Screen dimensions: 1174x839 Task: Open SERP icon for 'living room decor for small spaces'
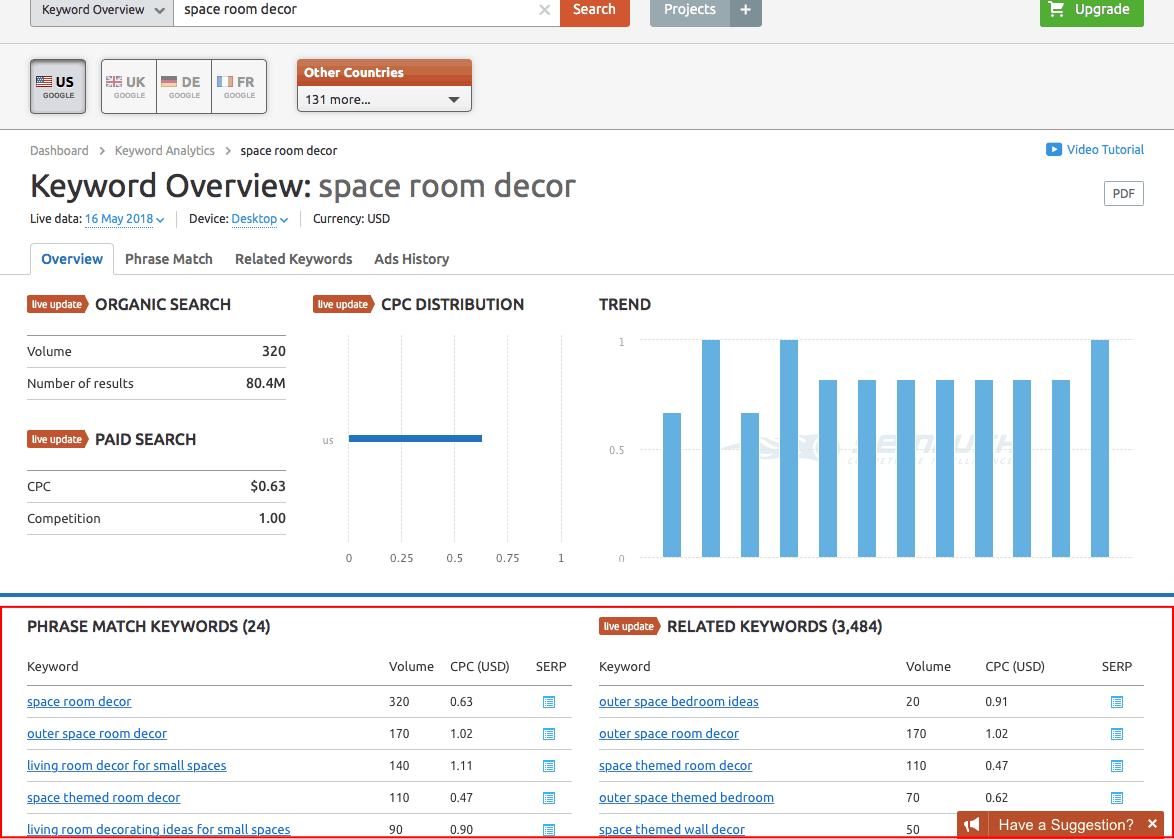(x=548, y=766)
